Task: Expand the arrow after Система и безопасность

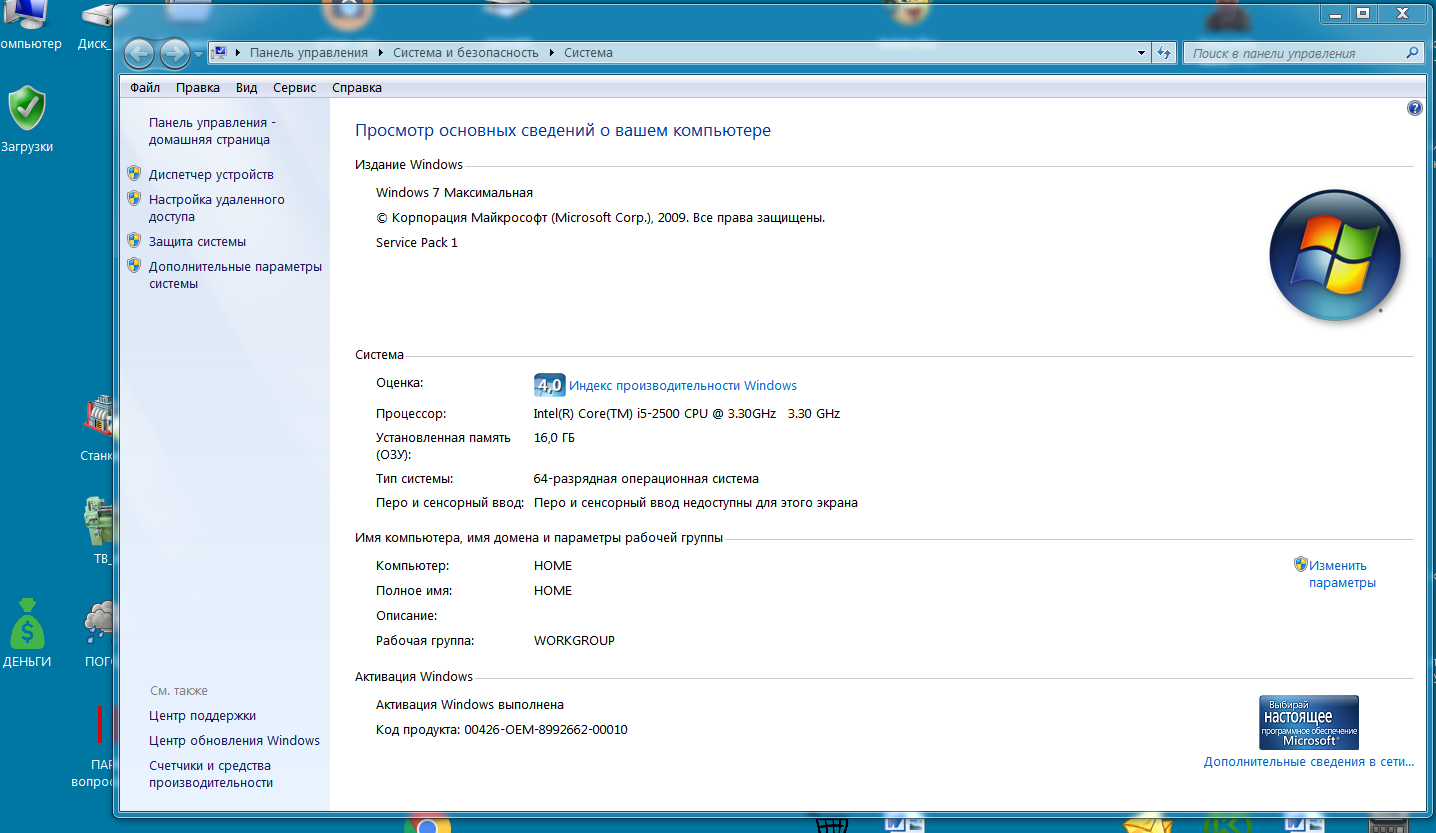Action: click(552, 53)
